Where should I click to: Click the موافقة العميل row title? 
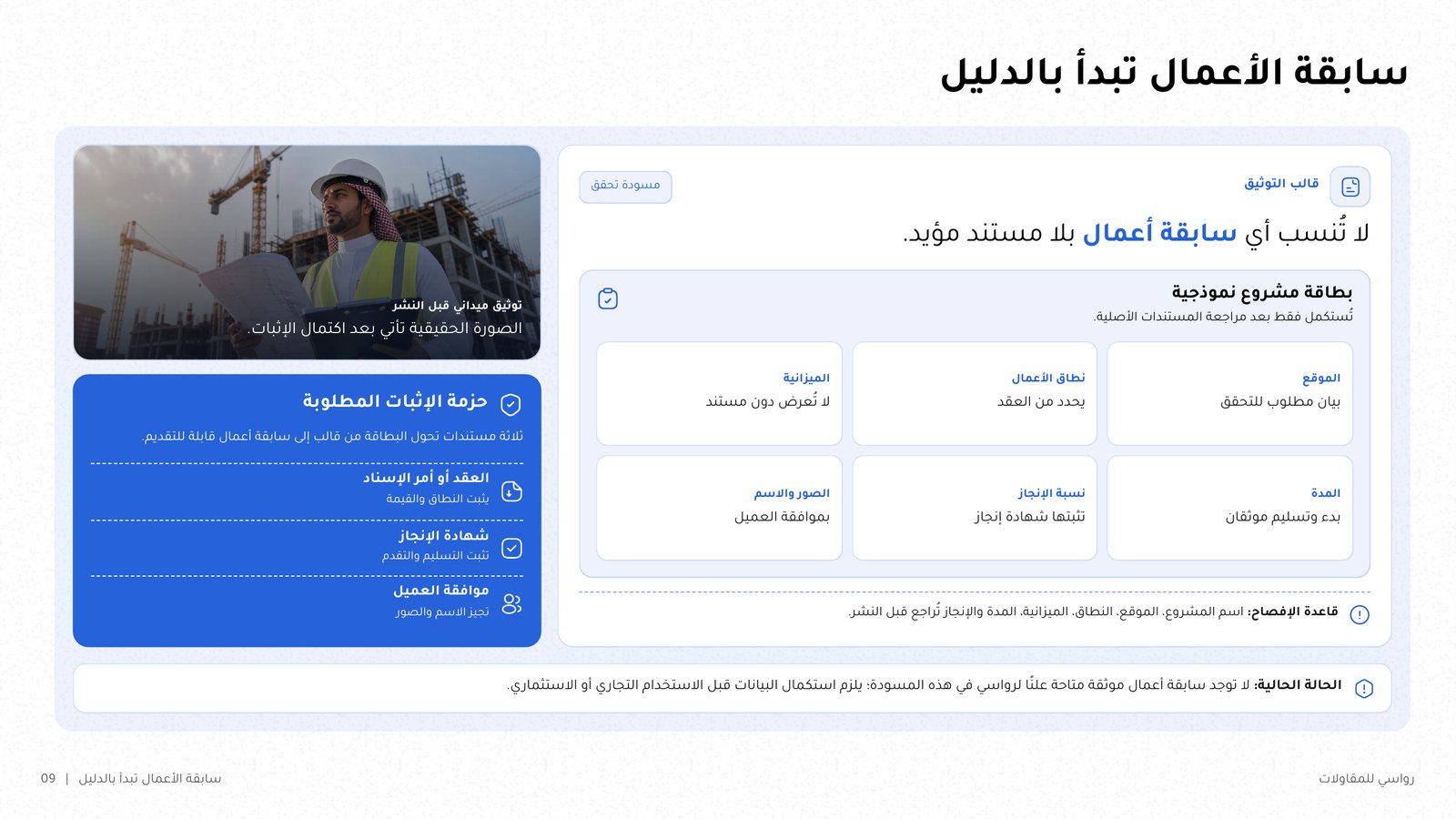coord(440,591)
